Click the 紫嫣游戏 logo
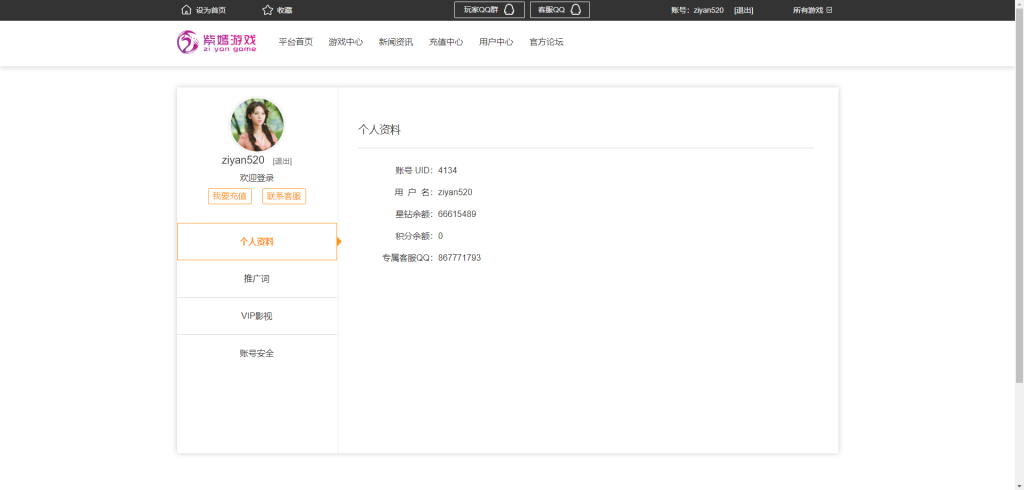 [217, 42]
